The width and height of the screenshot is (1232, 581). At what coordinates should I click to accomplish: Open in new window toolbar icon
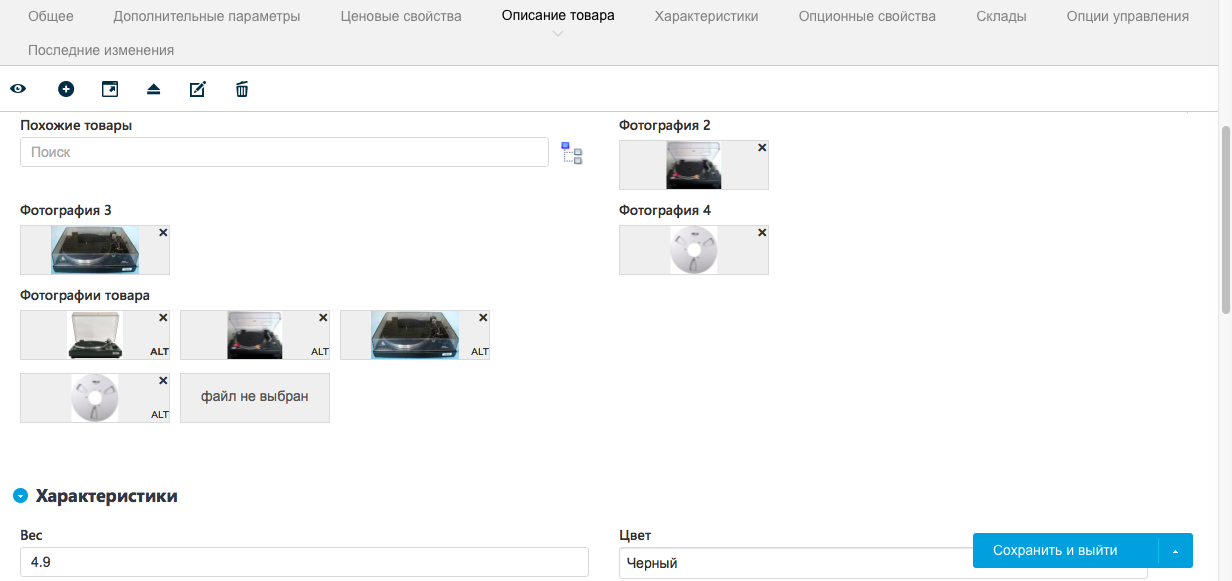(110, 89)
